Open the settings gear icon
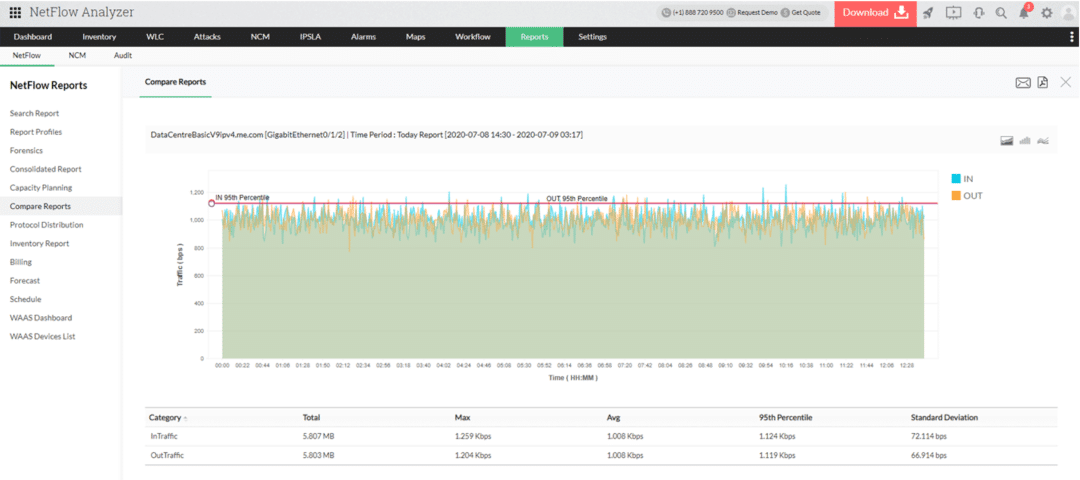This screenshot has width=1080, height=480. click(1047, 13)
